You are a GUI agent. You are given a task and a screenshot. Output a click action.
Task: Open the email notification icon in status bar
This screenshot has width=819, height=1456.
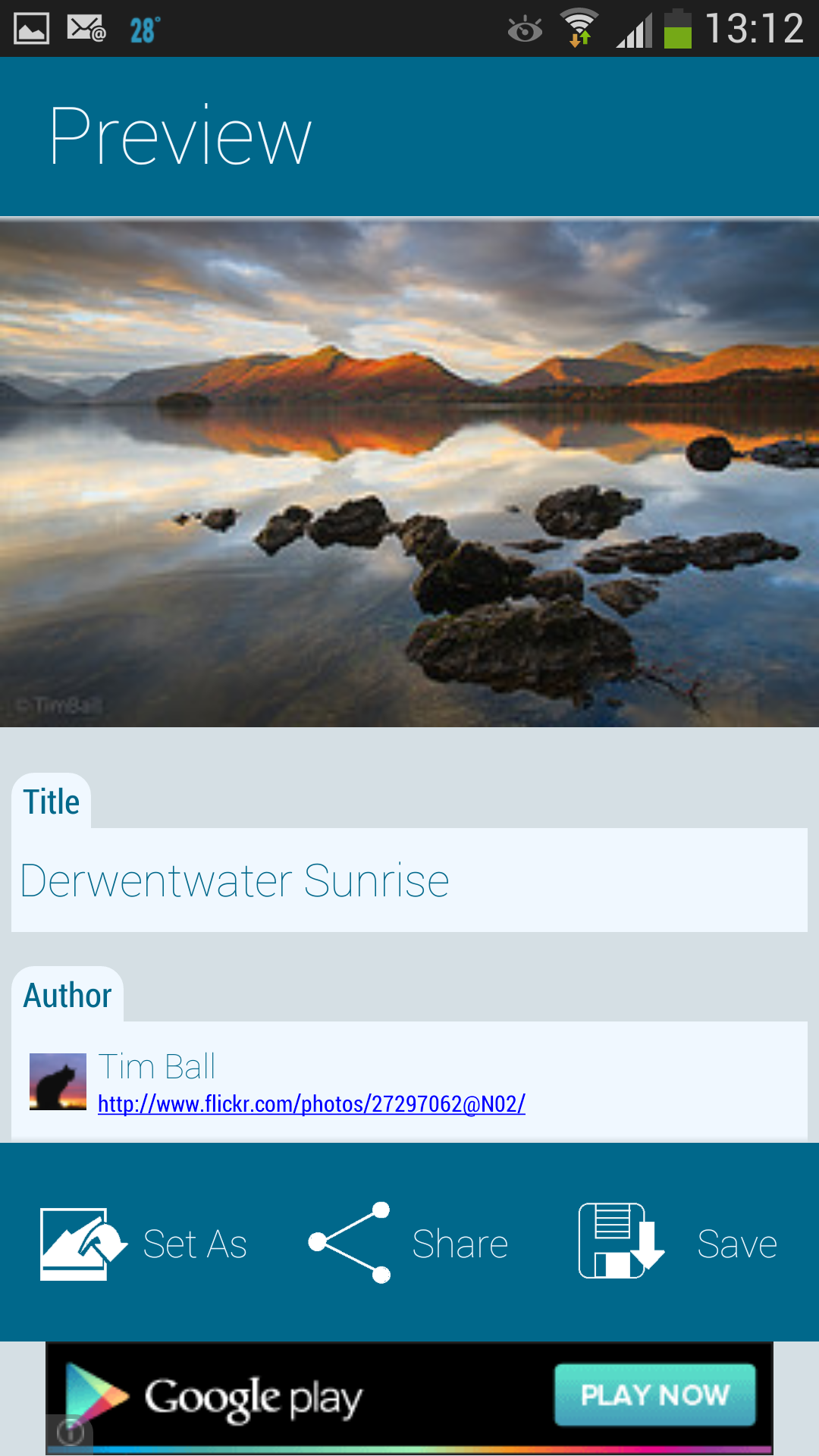pyautogui.click(x=86, y=29)
